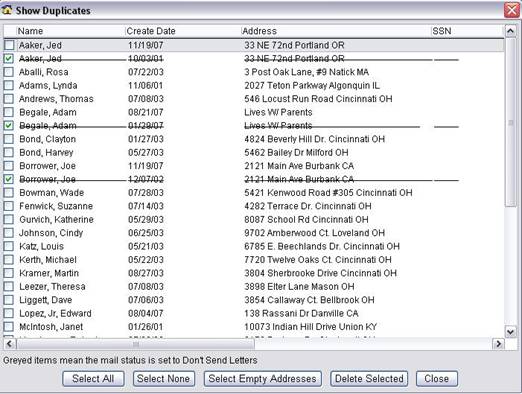Click '546 Locust Run Road Cincinnati OH'
This screenshot has width=522, height=394.
(x=318, y=99)
